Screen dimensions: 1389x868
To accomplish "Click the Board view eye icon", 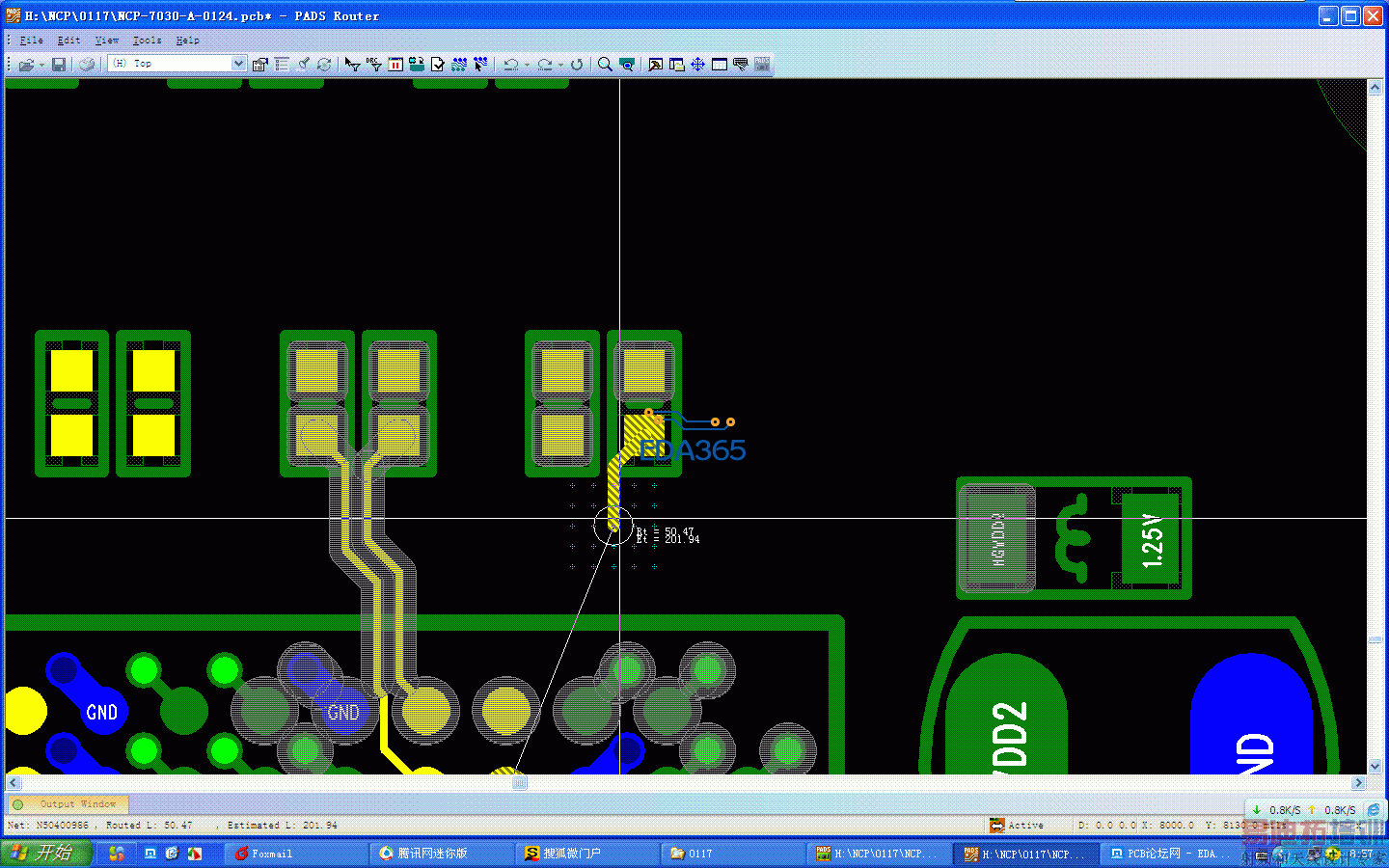I will [627, 65].
